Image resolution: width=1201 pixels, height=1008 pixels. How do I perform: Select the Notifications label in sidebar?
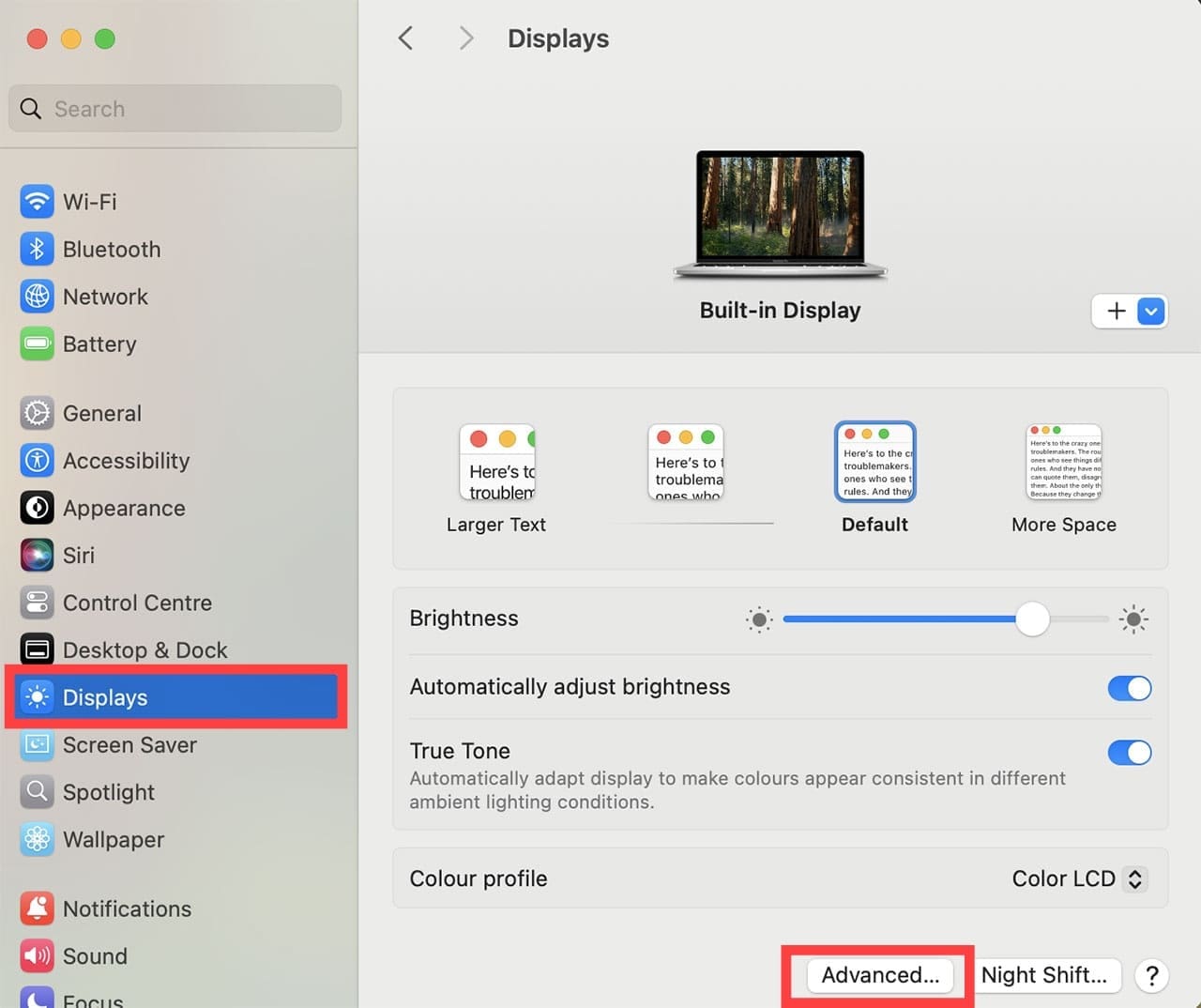127,909
